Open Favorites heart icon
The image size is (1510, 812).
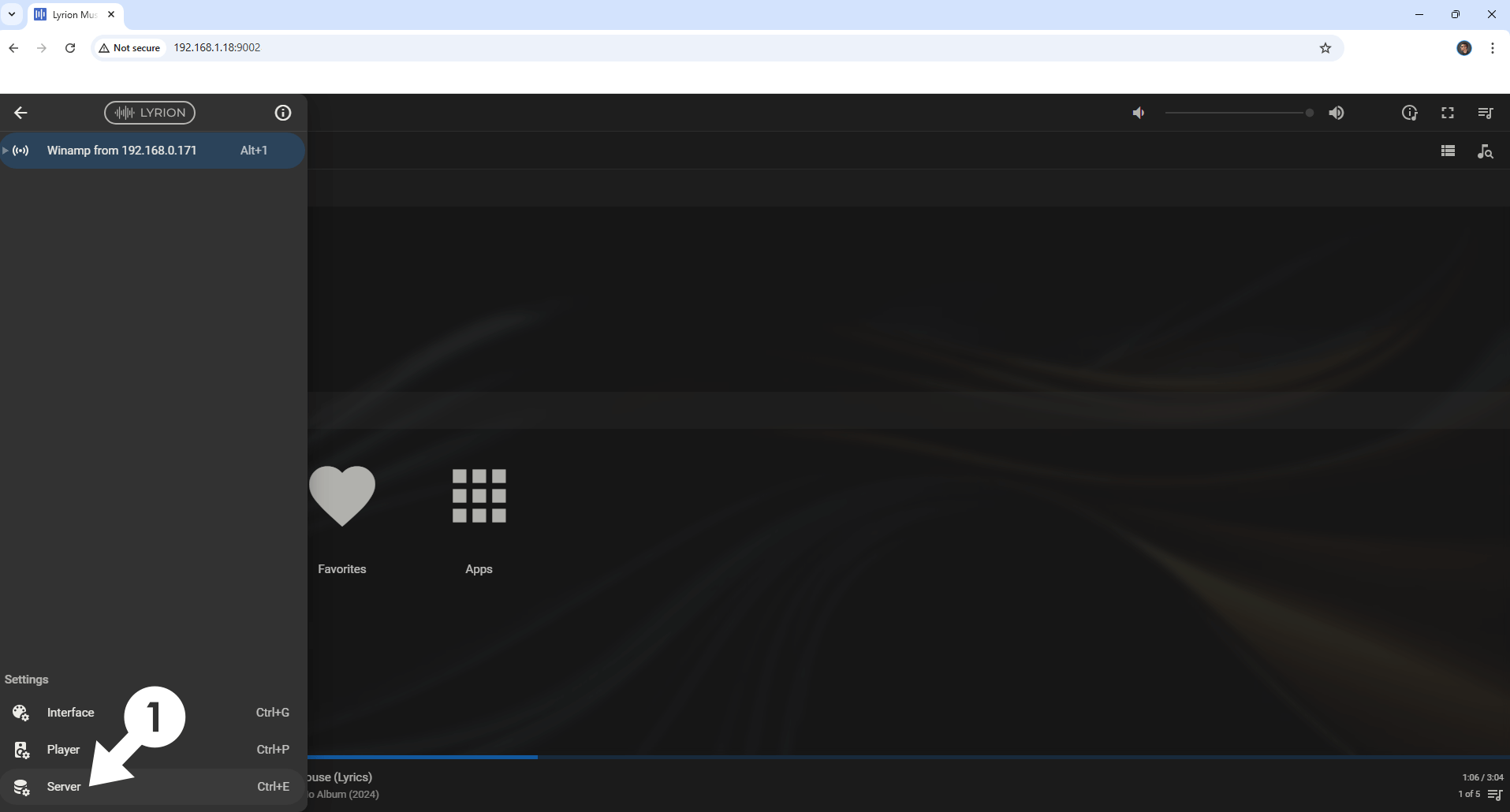(x=341, y=496)
